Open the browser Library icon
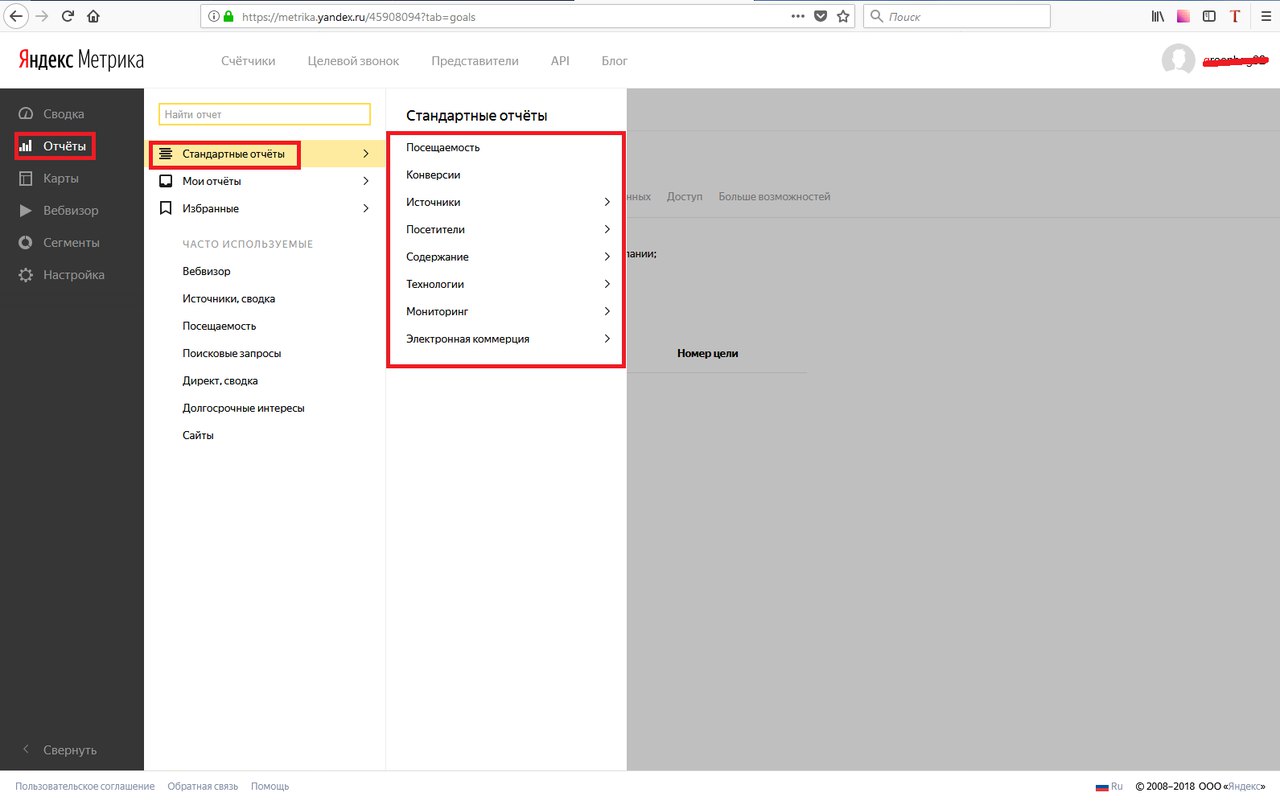This screenshot has width=1280, height=801. 1159,16
